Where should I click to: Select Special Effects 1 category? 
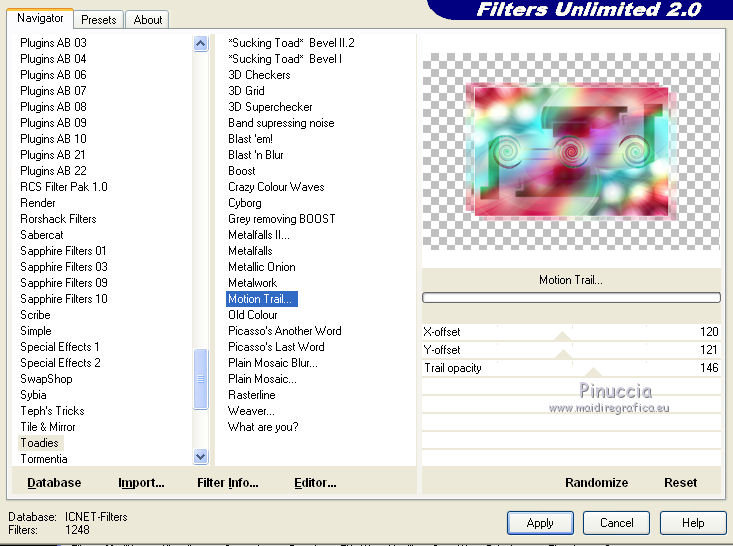[59, 347]
